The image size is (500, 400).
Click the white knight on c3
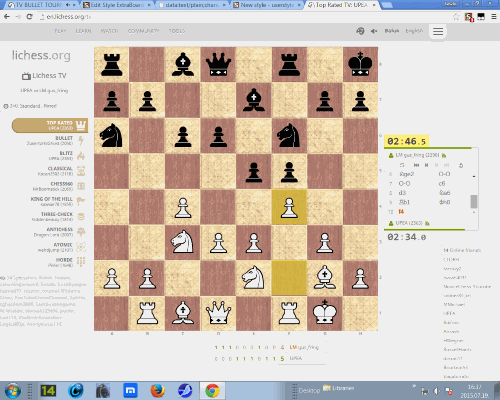182,242
